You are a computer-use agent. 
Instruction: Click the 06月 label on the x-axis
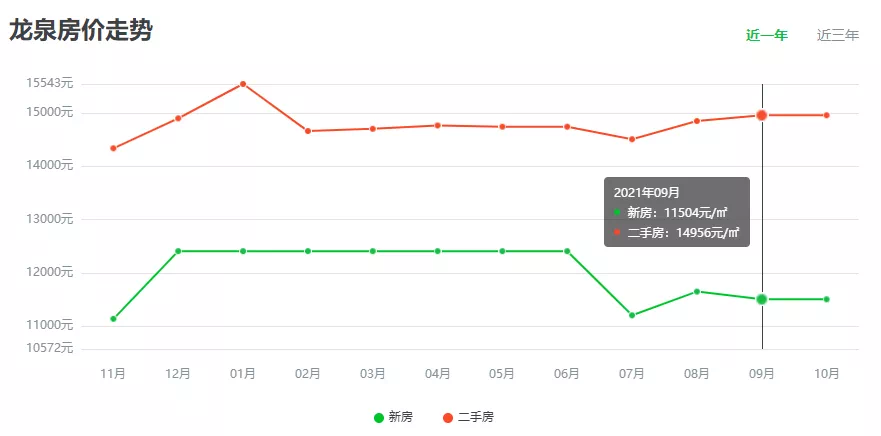[x=567, y=374]
